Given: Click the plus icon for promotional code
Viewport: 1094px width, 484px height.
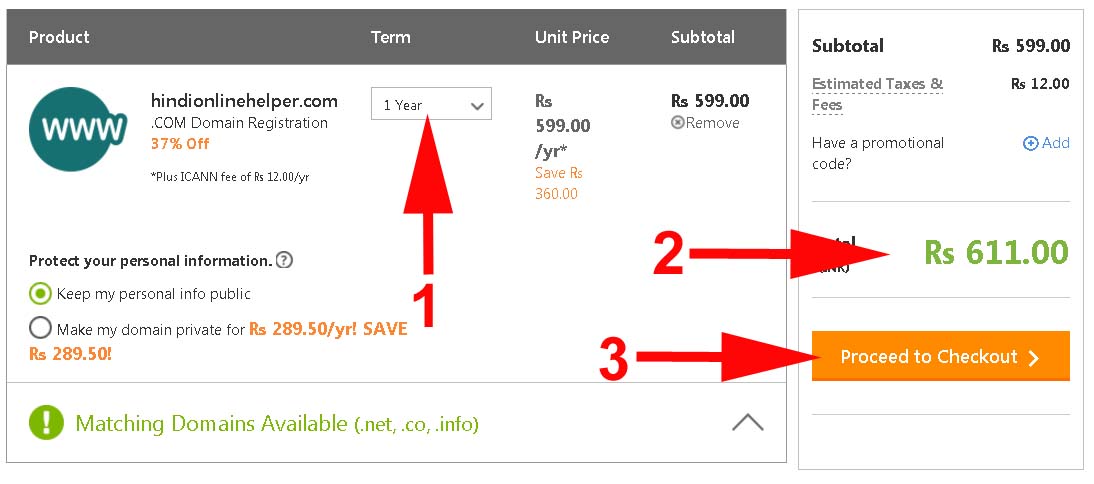Looking at the screenshot, I should coord(1030,143).
